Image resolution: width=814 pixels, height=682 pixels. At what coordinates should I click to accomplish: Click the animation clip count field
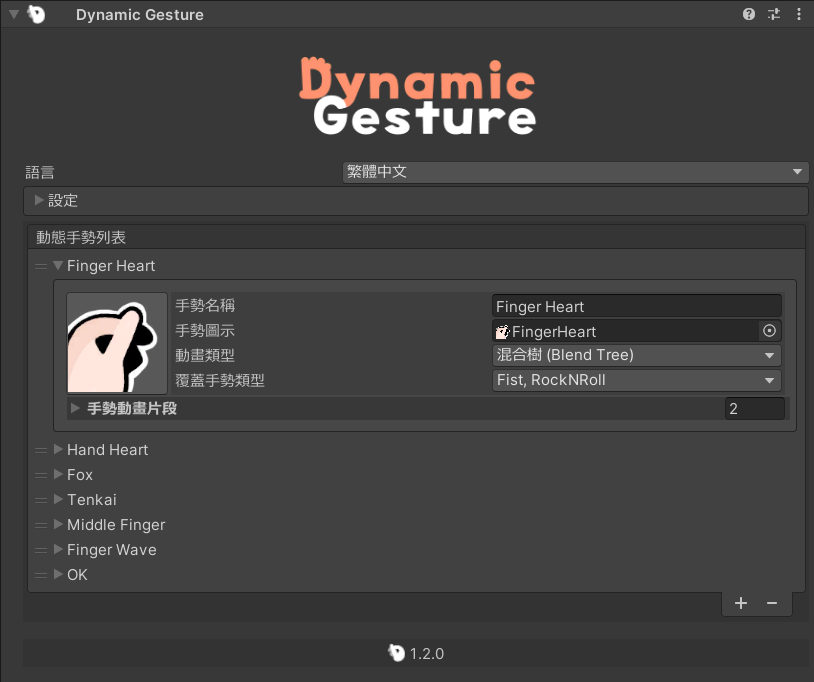click(x=754, y=408)
